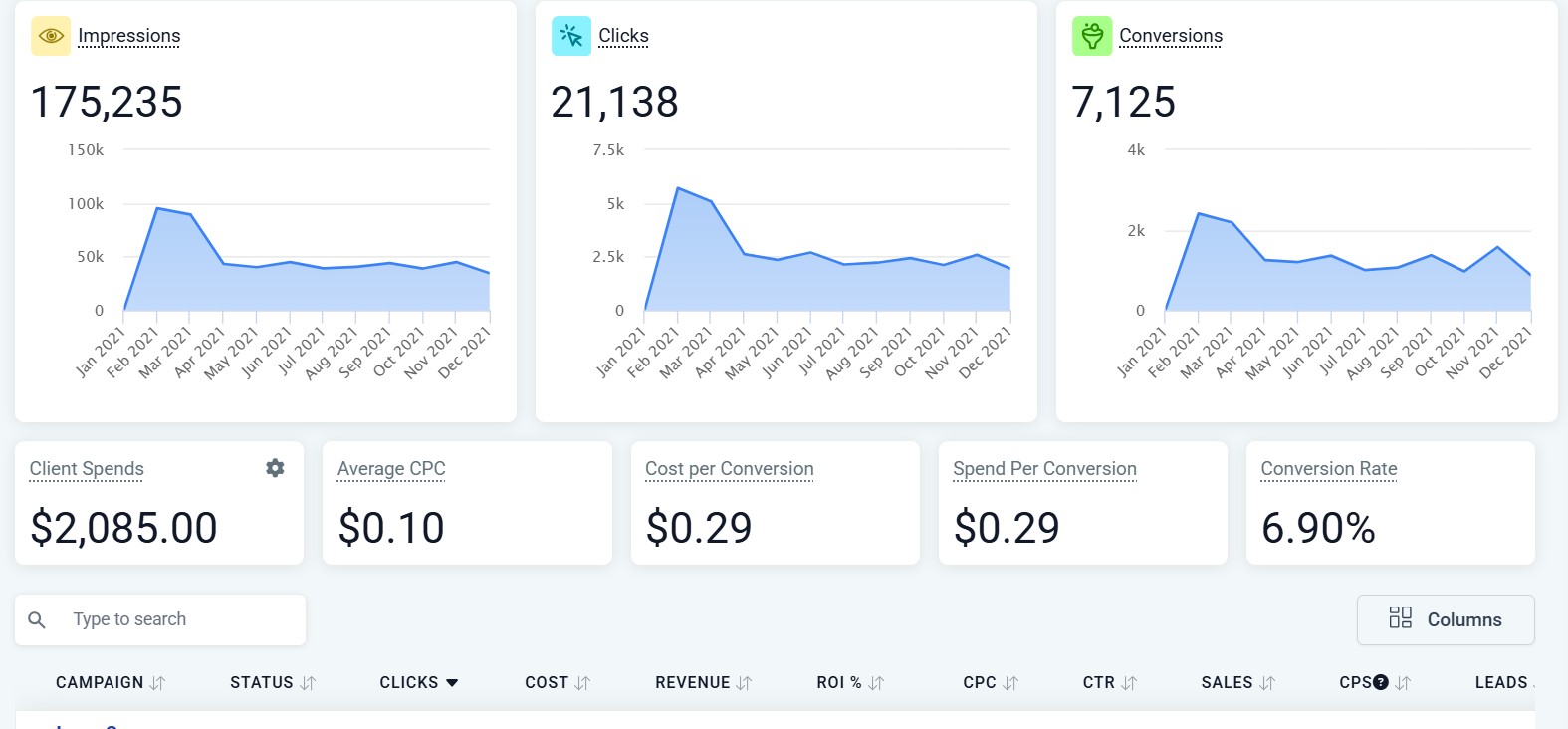
Task: Click the STATUS column header text
Action: [x=262, y=682]
